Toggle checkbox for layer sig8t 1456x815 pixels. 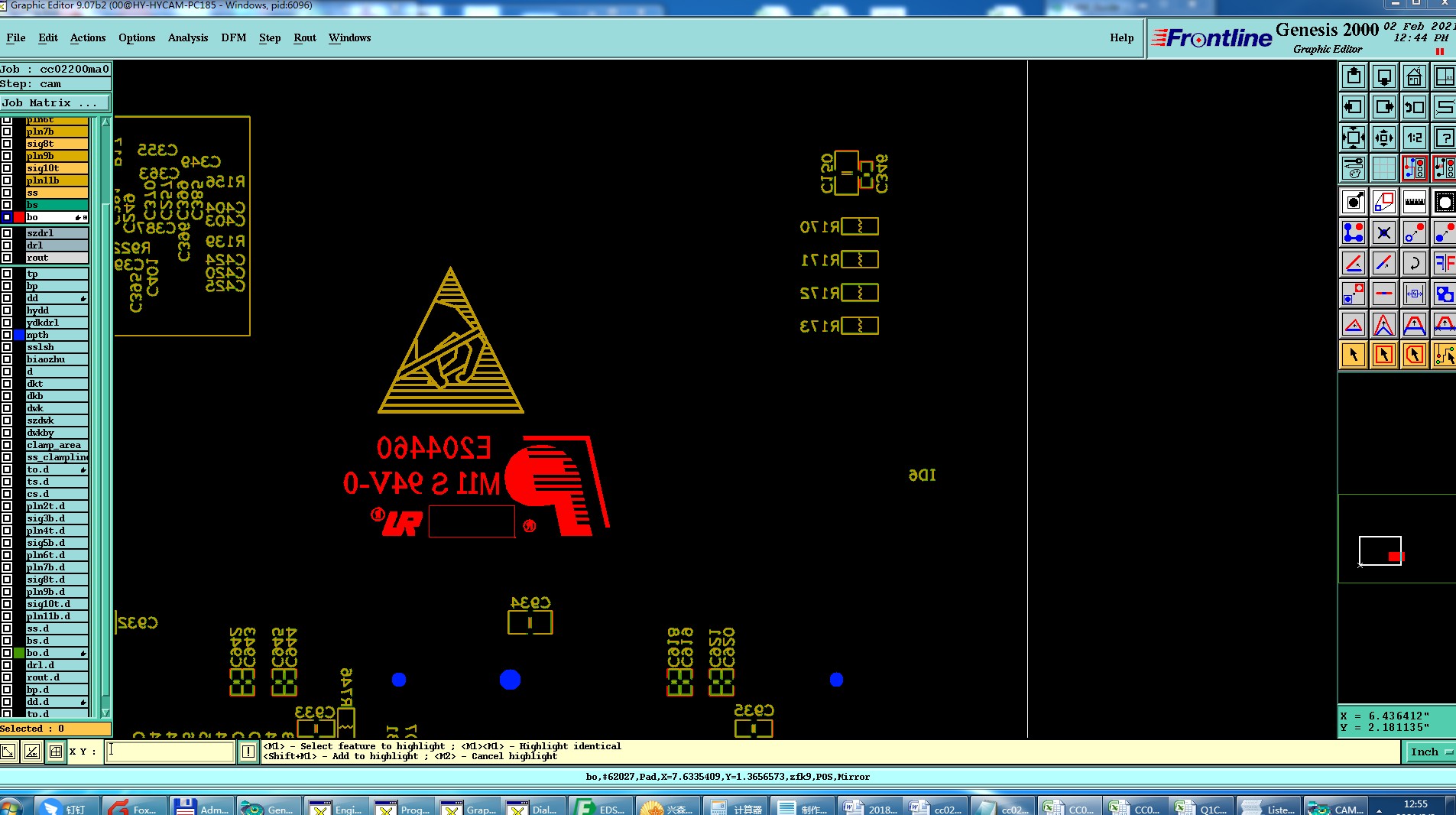pyautogui.click(x=7, y=144)
